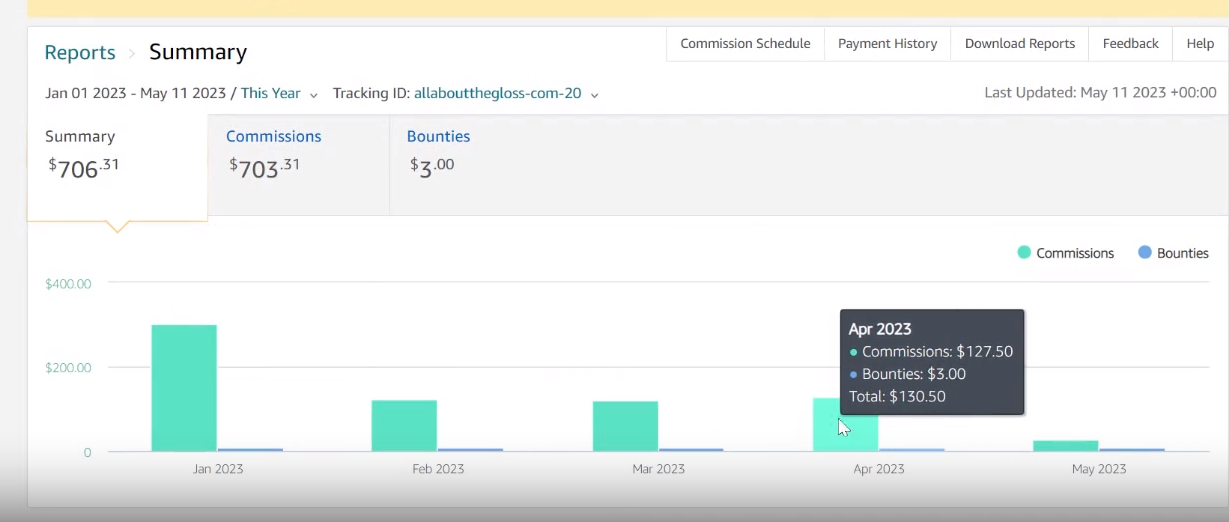Click the Feb 2023 axis label
Image resolution: width=1229 pixels, height=522 pixels.
pos(438,469)
